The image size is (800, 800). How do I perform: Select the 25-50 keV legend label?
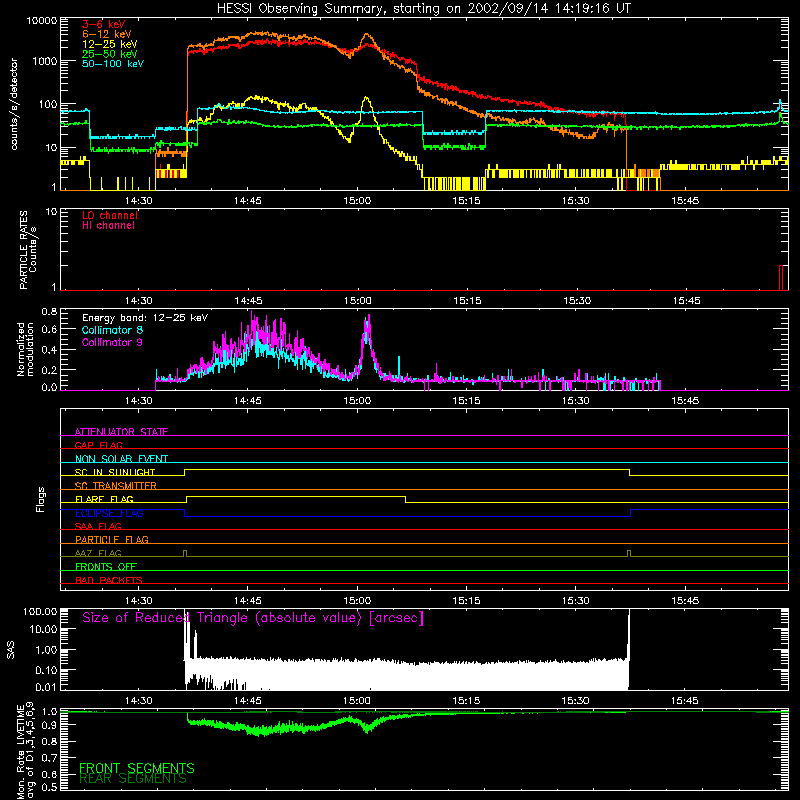(x=109, y=54)
